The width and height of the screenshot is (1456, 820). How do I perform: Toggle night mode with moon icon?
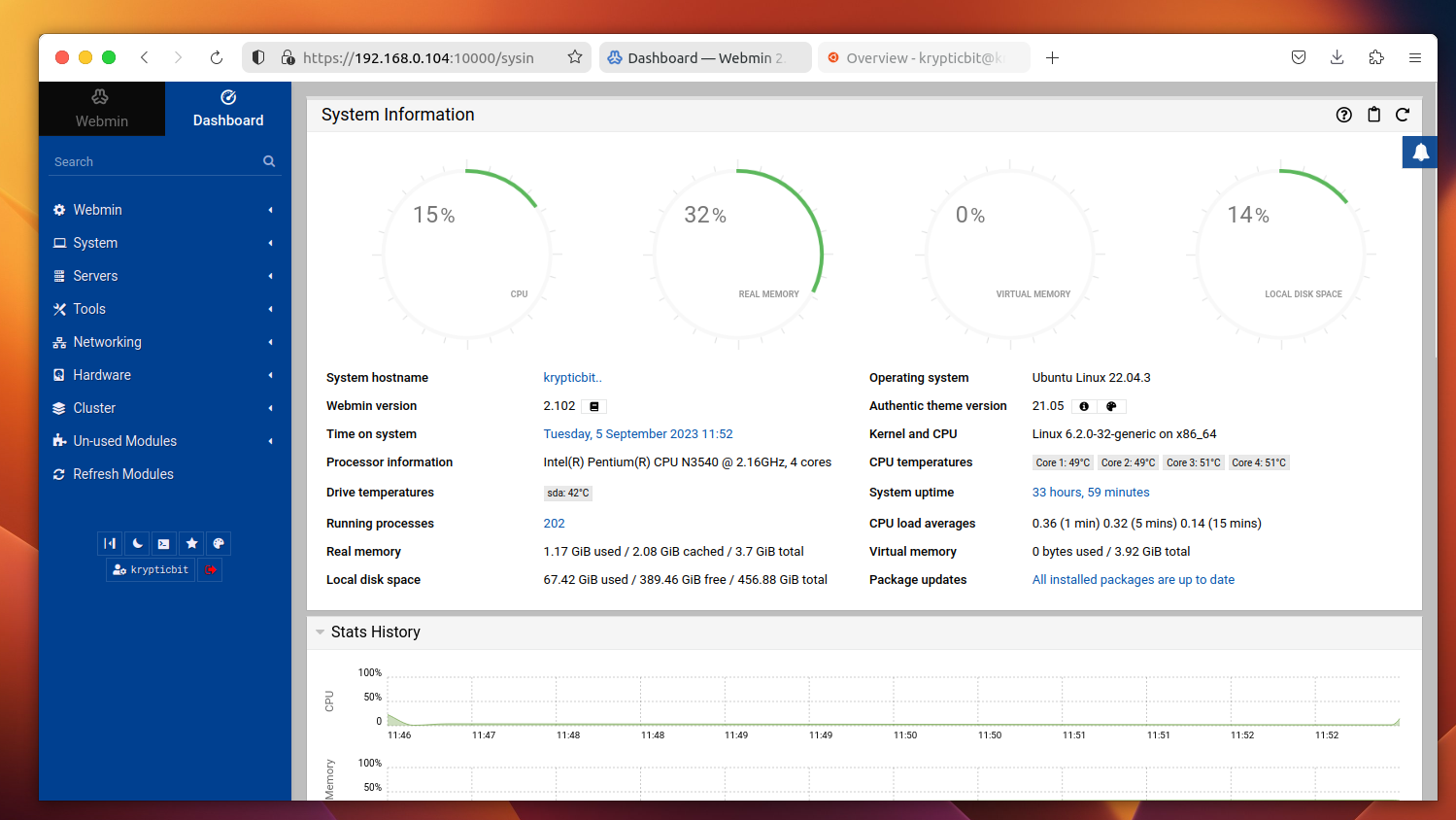(137, 544)
